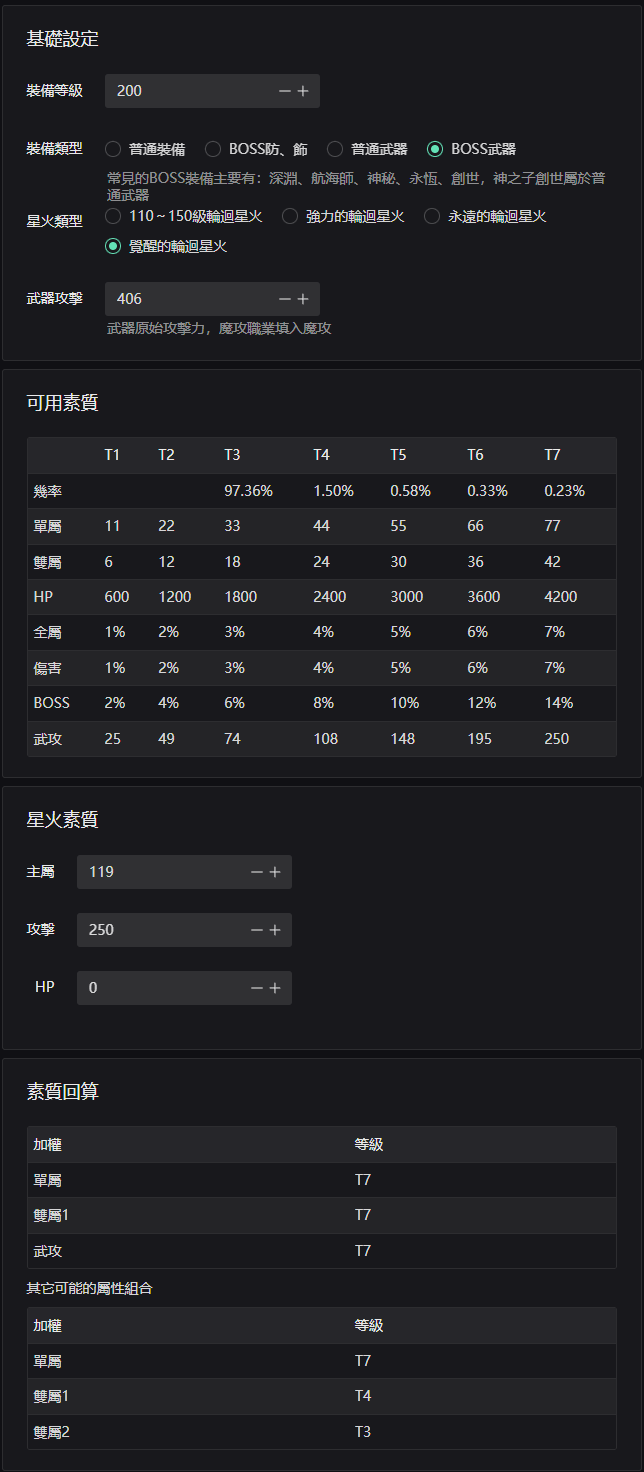Increase 主屬 value with plus stepper
Viewport: 644px width, 1472px height.
tap(275, 871)
